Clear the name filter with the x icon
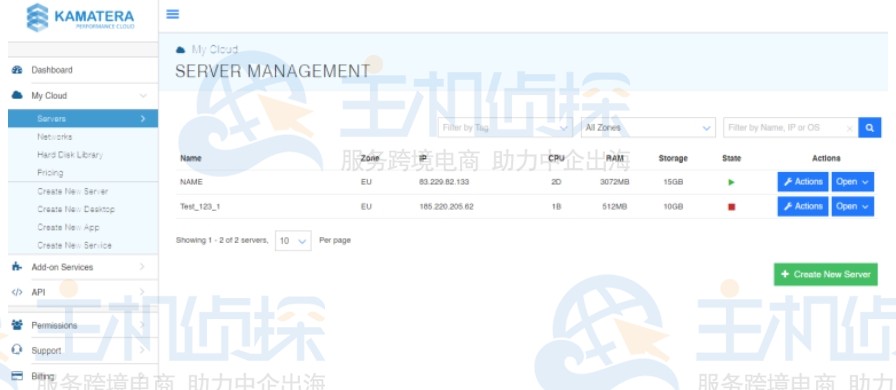Viewport: 896px width, 390px height. (849, 129)
